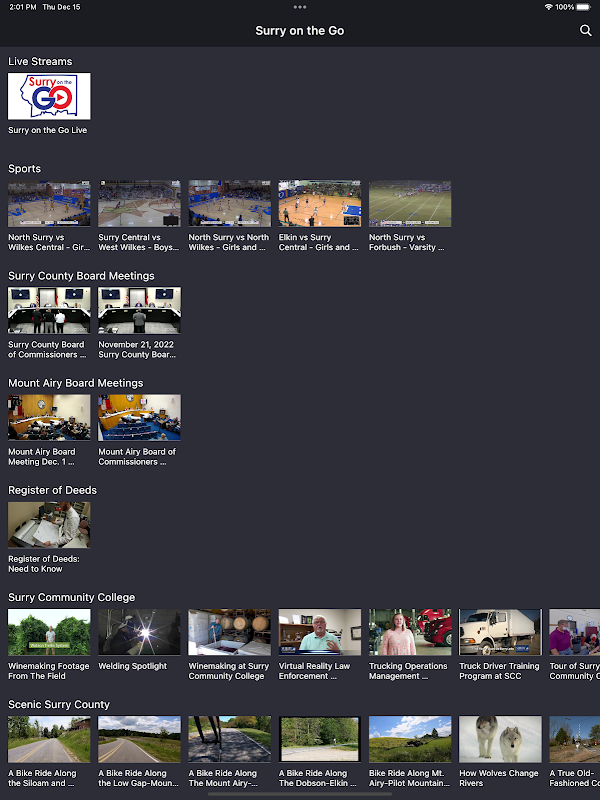Tap 'Surry Community College' section heading

pos(71,597)
